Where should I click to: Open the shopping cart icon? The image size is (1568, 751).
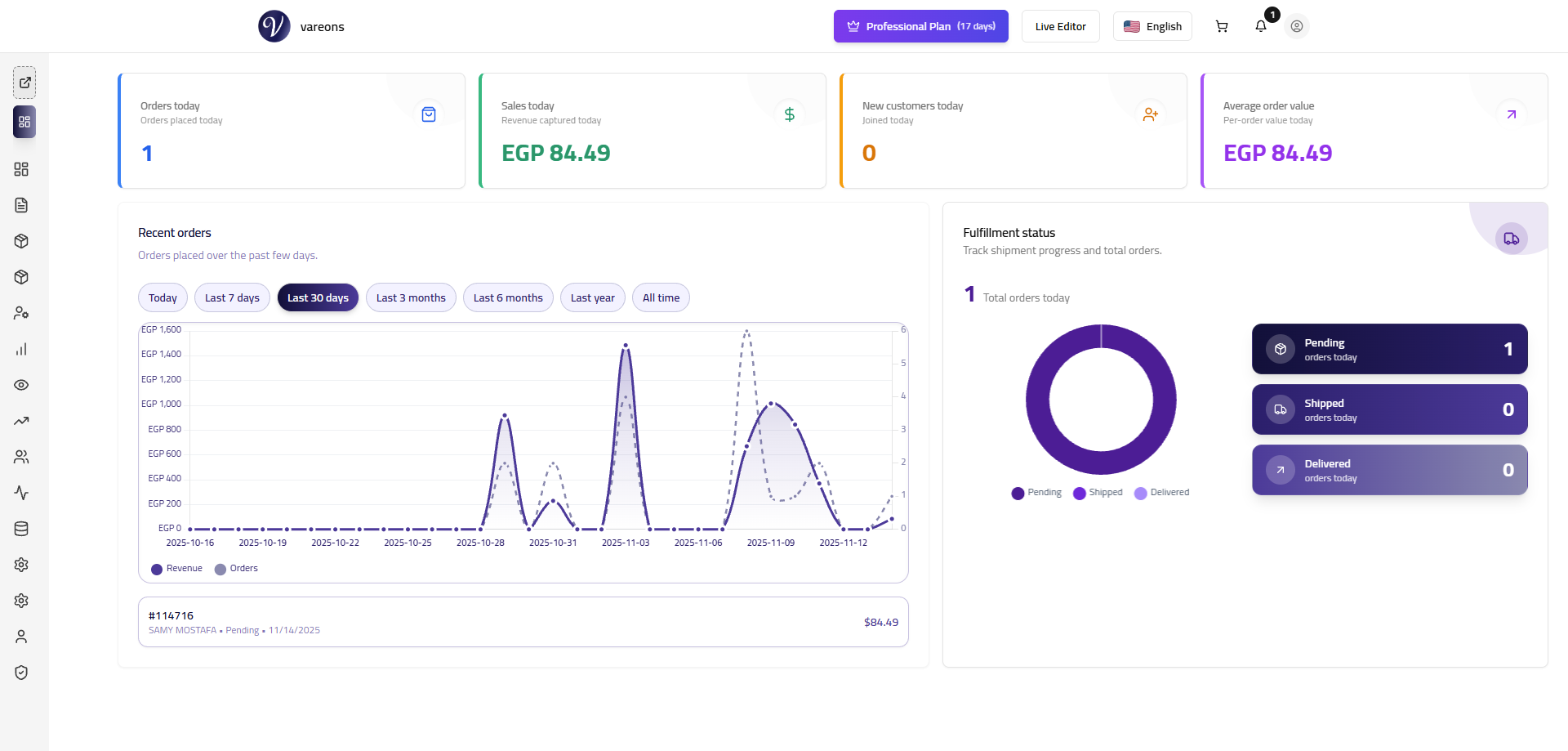point(1221,25)
